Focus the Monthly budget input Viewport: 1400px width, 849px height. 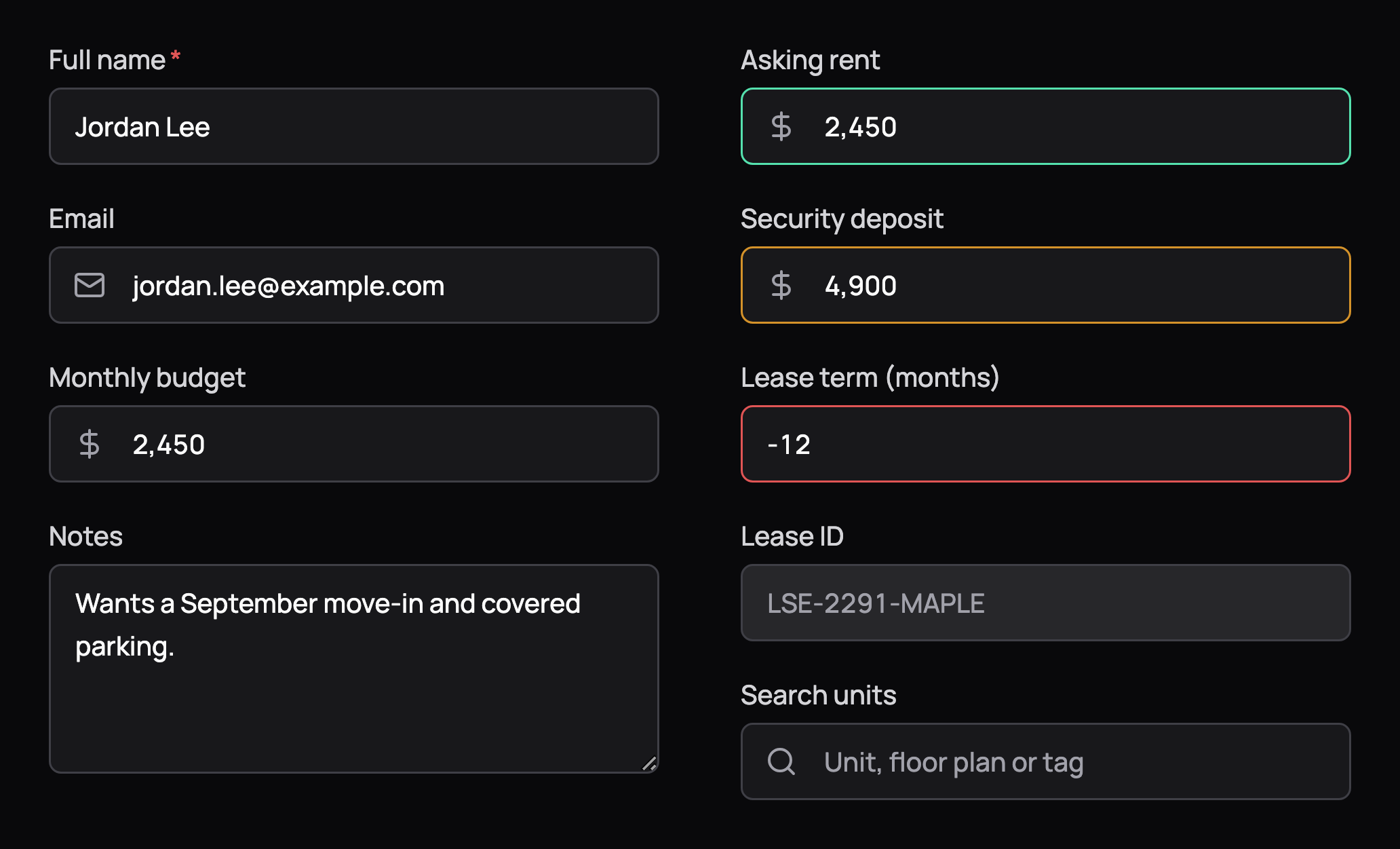pos(353,444)
